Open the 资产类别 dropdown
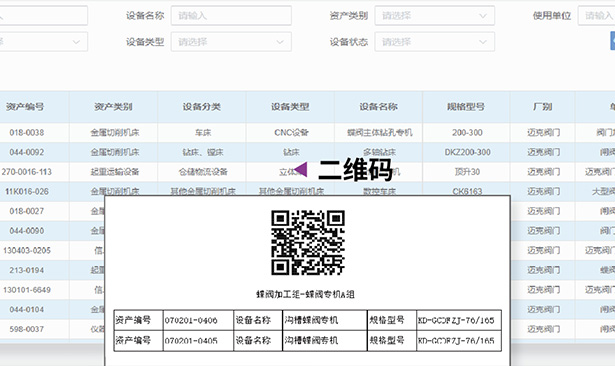The image size is (615, 366). (x=434, y=16)
